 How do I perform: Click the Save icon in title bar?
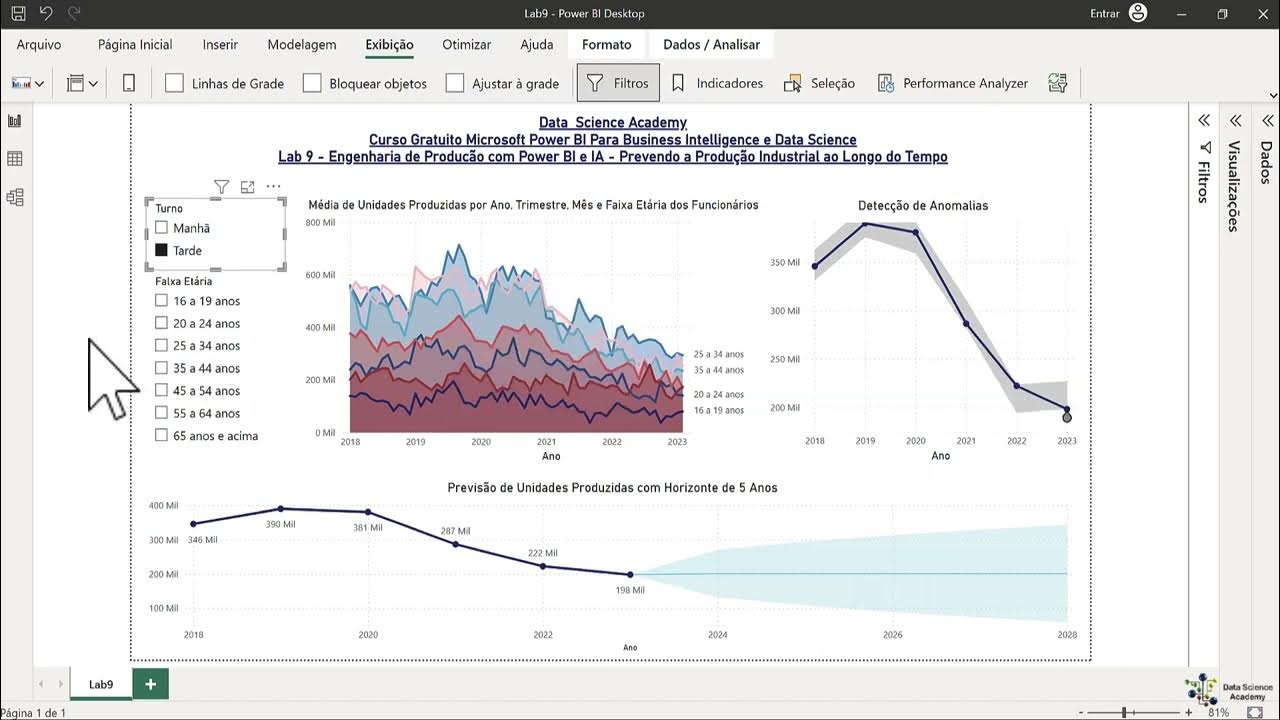[18, 14]
